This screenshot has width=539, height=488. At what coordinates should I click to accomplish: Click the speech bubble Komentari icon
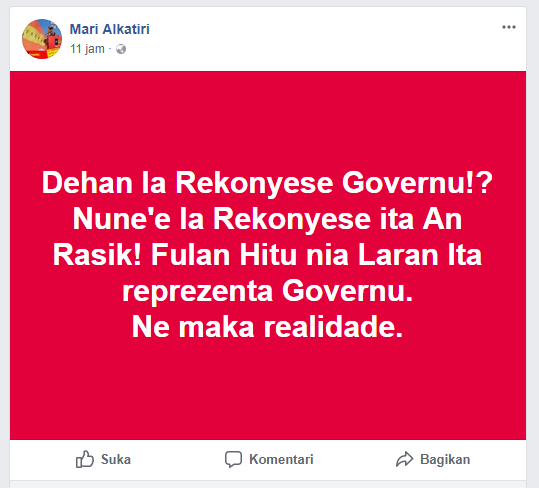[x=233, y=459]
